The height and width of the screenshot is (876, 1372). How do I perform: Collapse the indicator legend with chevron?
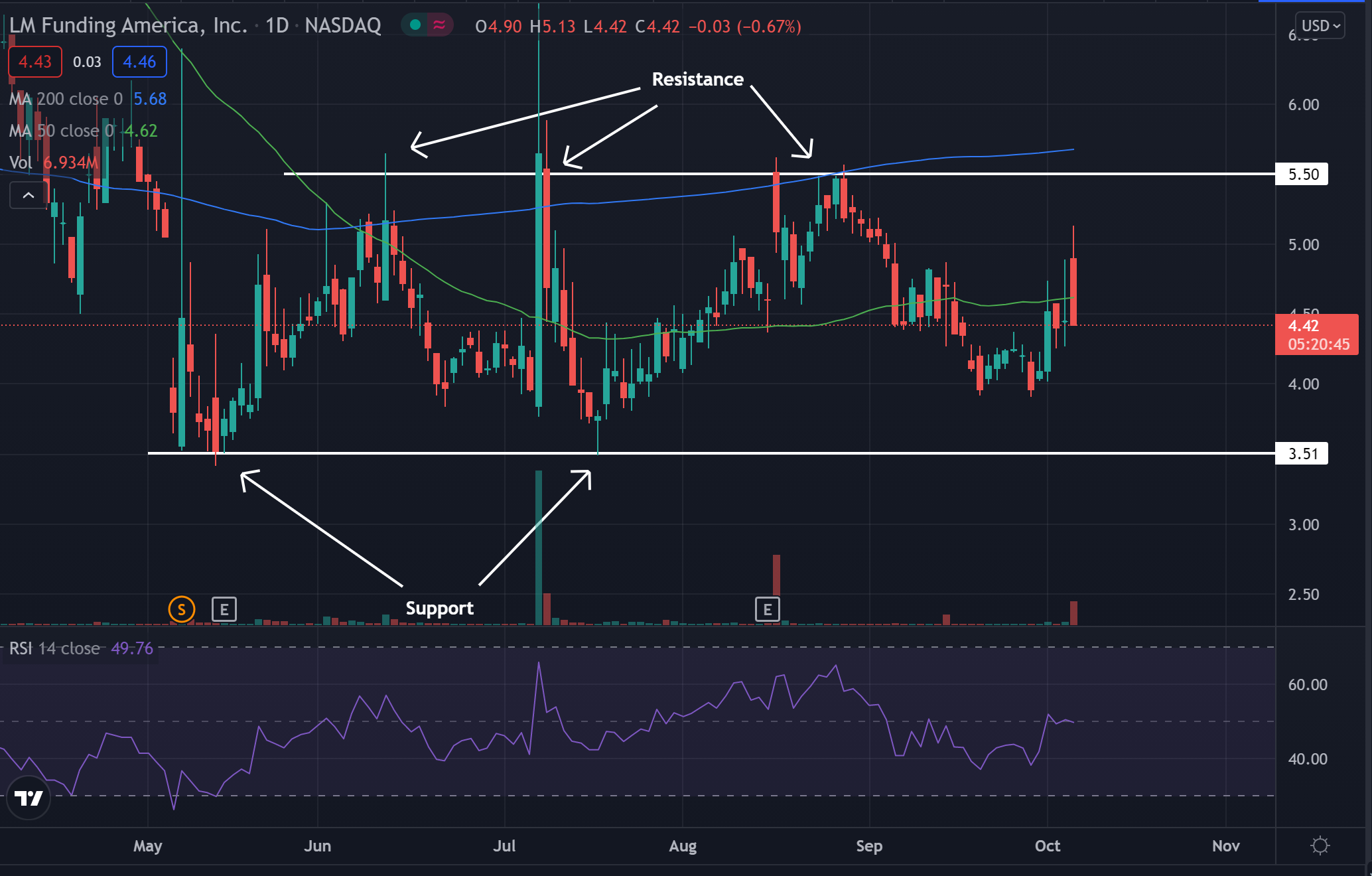29,195
